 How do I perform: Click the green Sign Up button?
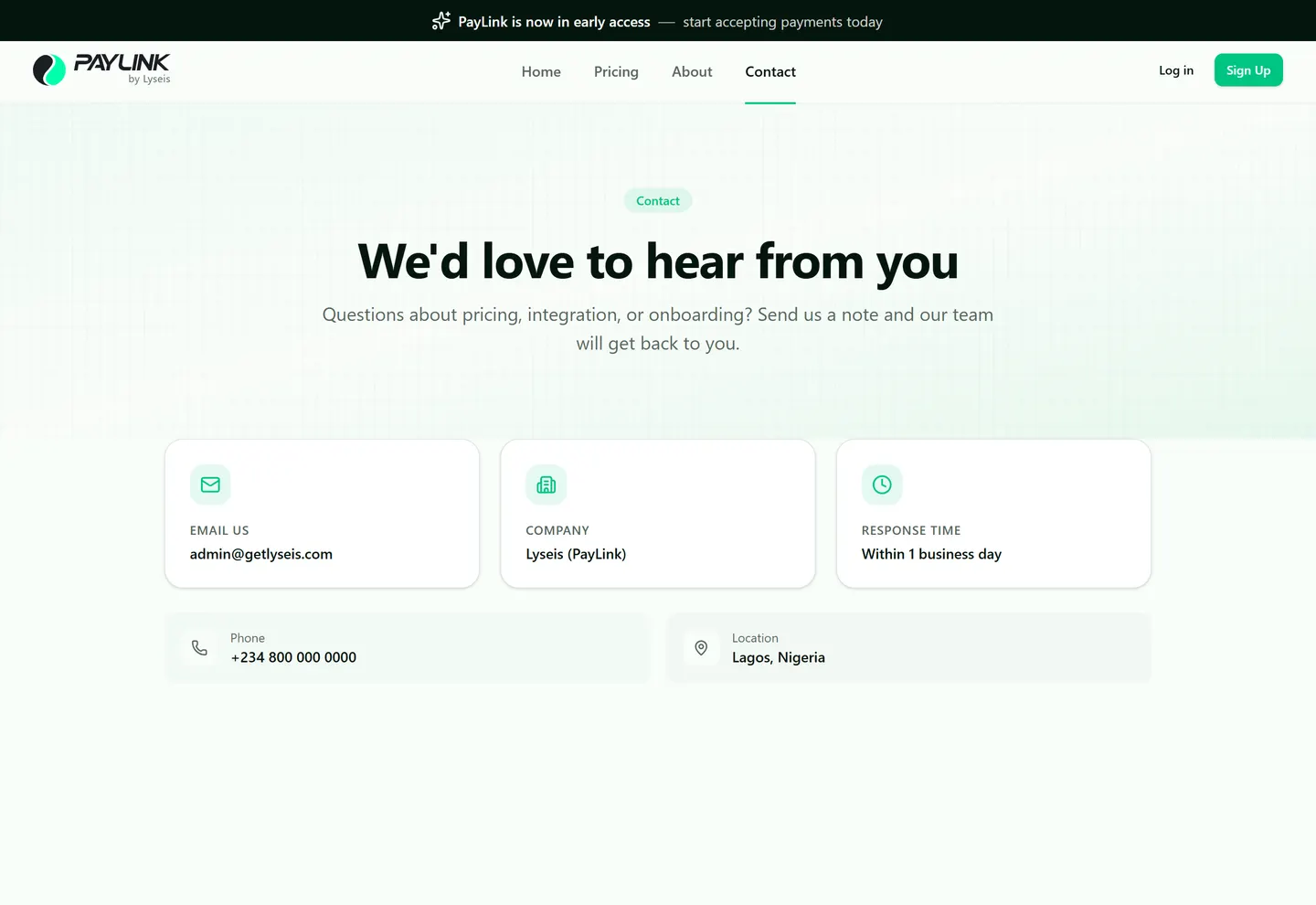tap(1248, 70)
